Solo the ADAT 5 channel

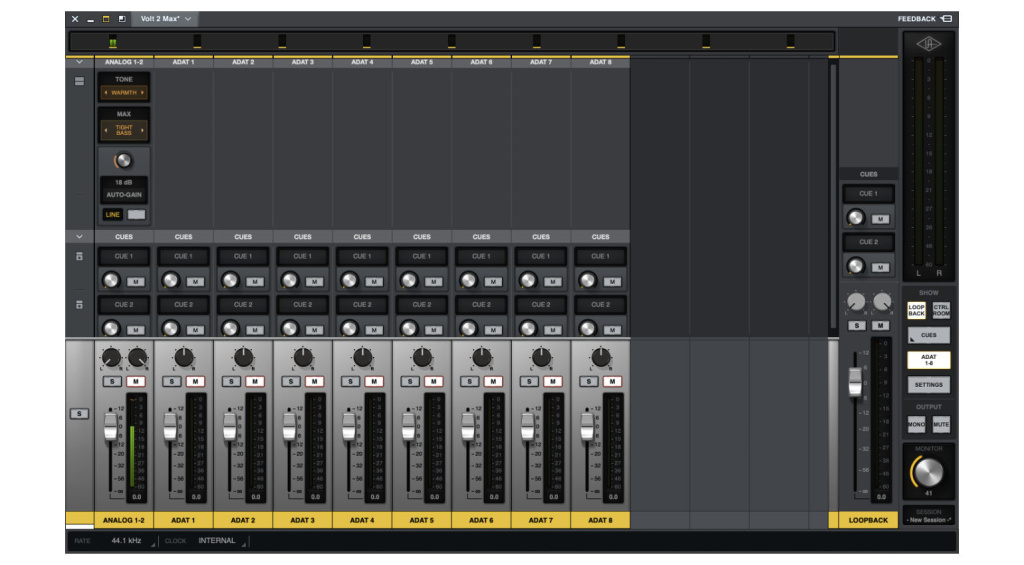tap(410, 381)
